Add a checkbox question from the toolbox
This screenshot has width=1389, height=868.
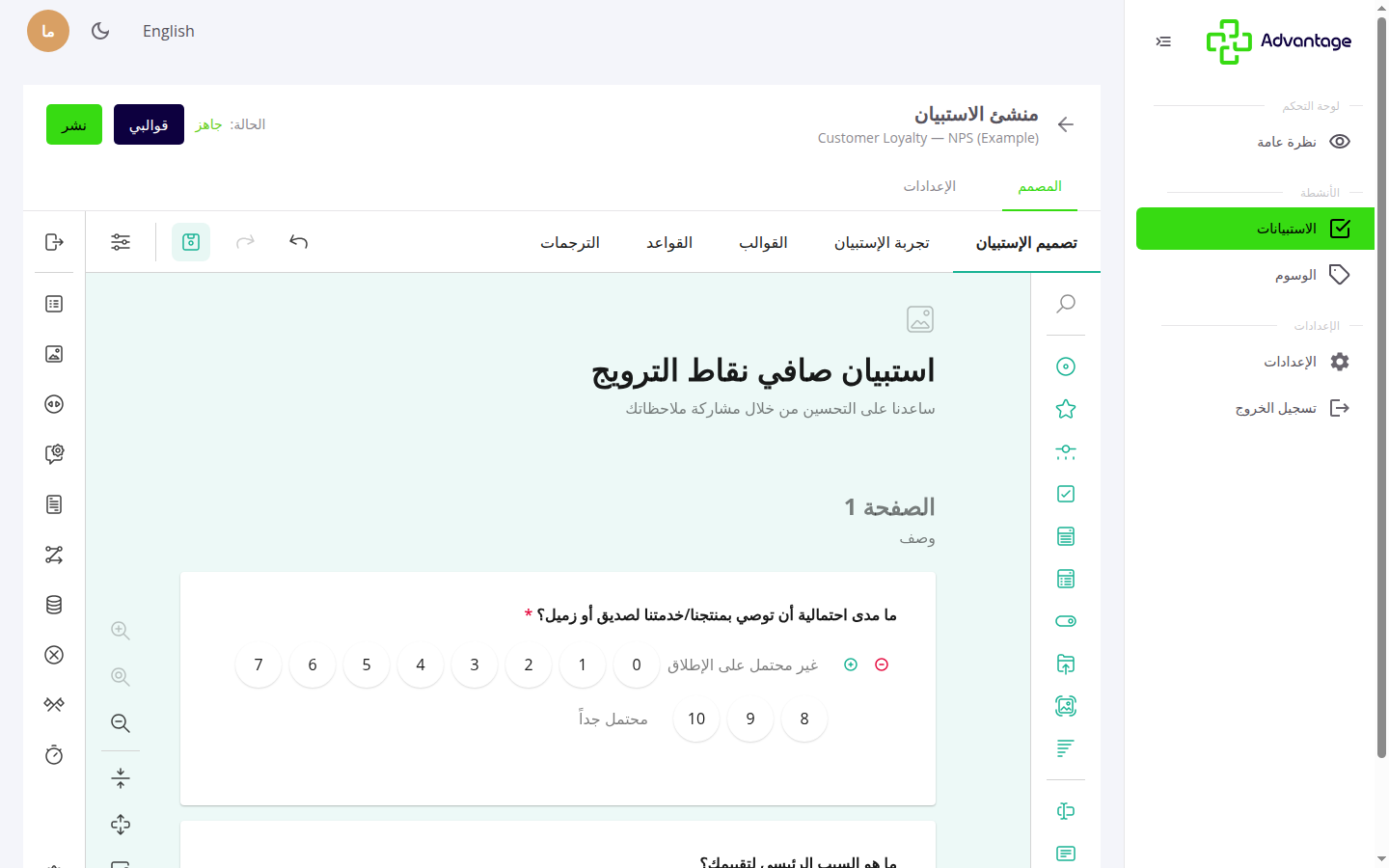point(1066,494)
